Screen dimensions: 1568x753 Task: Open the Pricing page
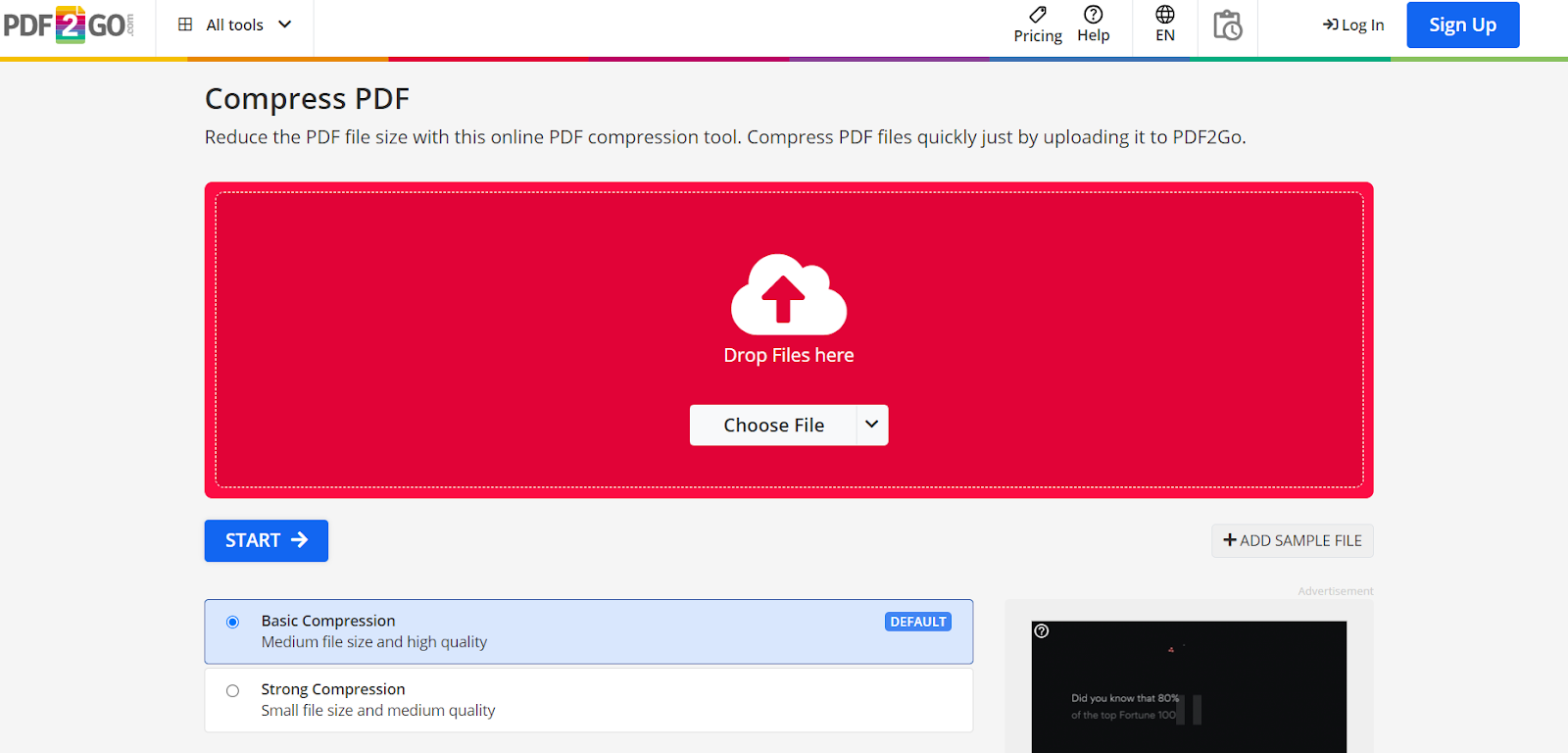[1038, 25]
